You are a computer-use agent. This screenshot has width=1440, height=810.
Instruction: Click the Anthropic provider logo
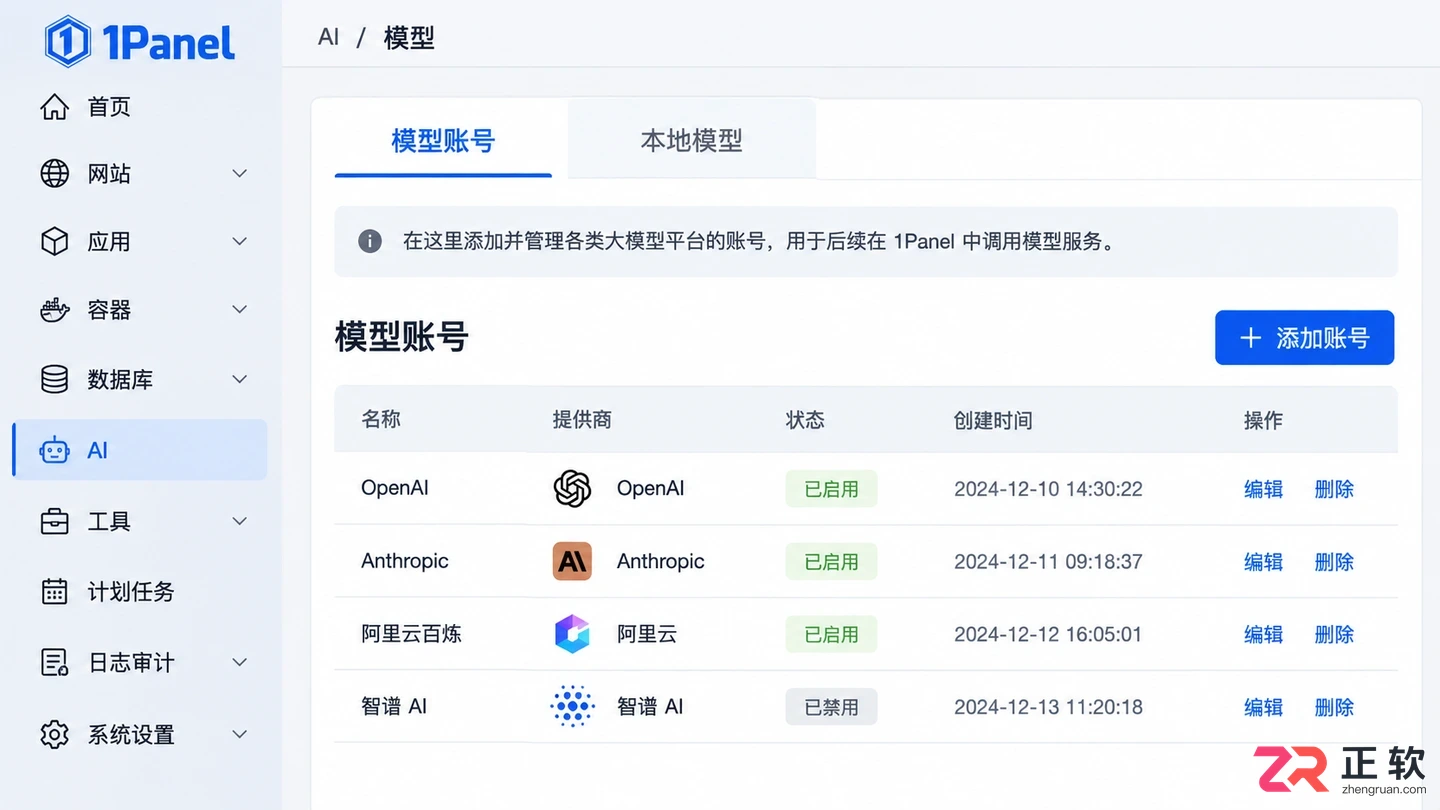pos(572,561)
